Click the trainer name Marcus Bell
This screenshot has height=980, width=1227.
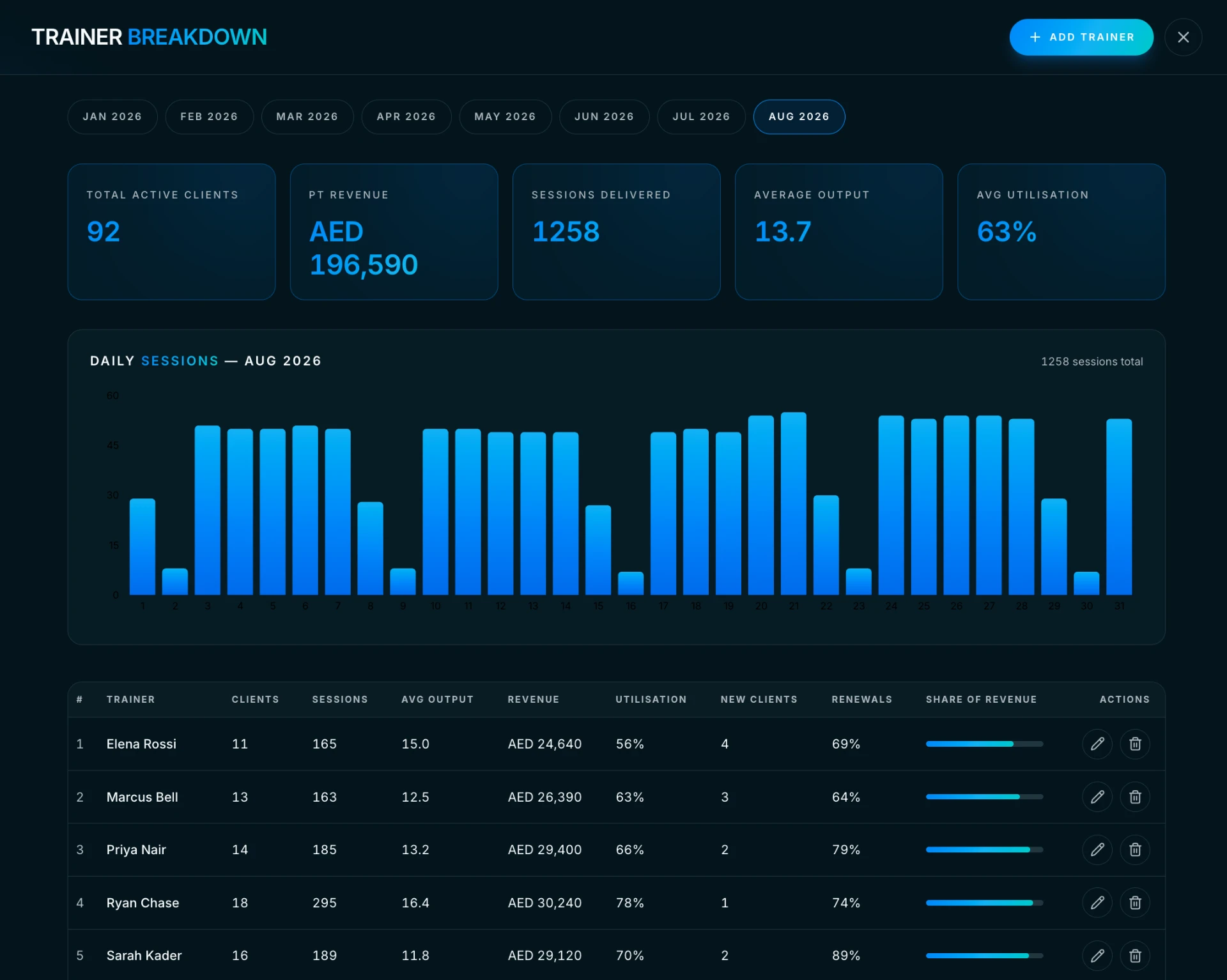pyautogui.click(x=143, y=797)
